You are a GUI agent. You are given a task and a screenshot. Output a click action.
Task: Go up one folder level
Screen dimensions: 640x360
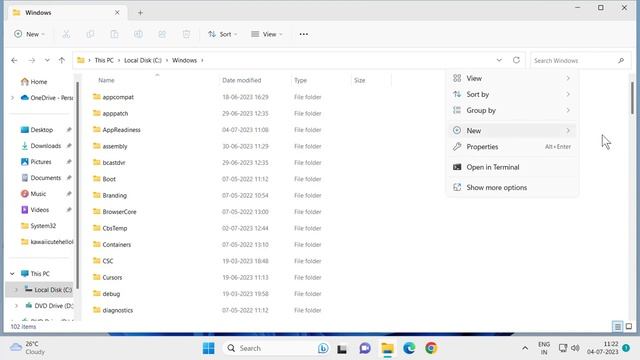click(62, 60)
